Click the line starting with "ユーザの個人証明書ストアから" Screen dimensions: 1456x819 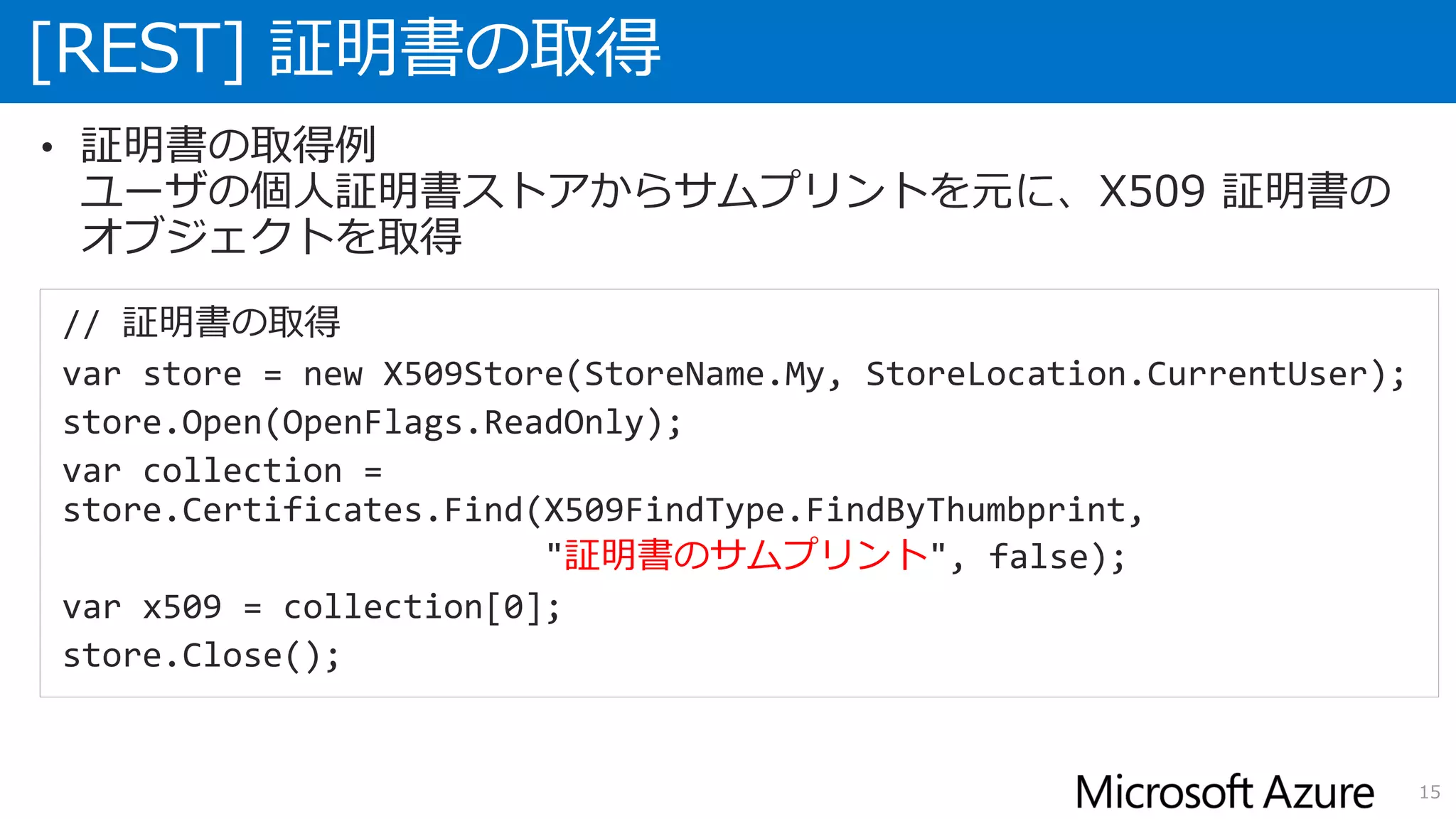coord(736,191)
